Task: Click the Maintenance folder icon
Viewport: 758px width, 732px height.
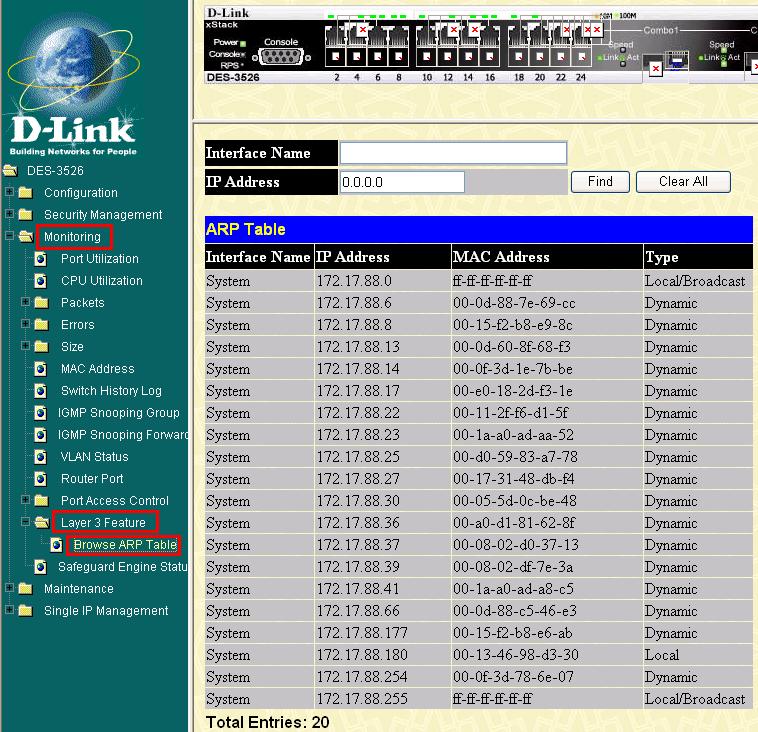Action: click(x=26, y=589)
